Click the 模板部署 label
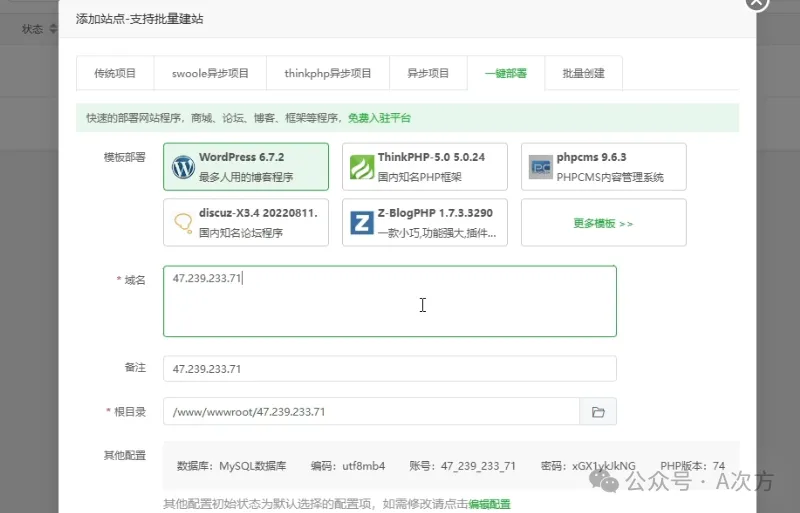 (x=124, y=157)
